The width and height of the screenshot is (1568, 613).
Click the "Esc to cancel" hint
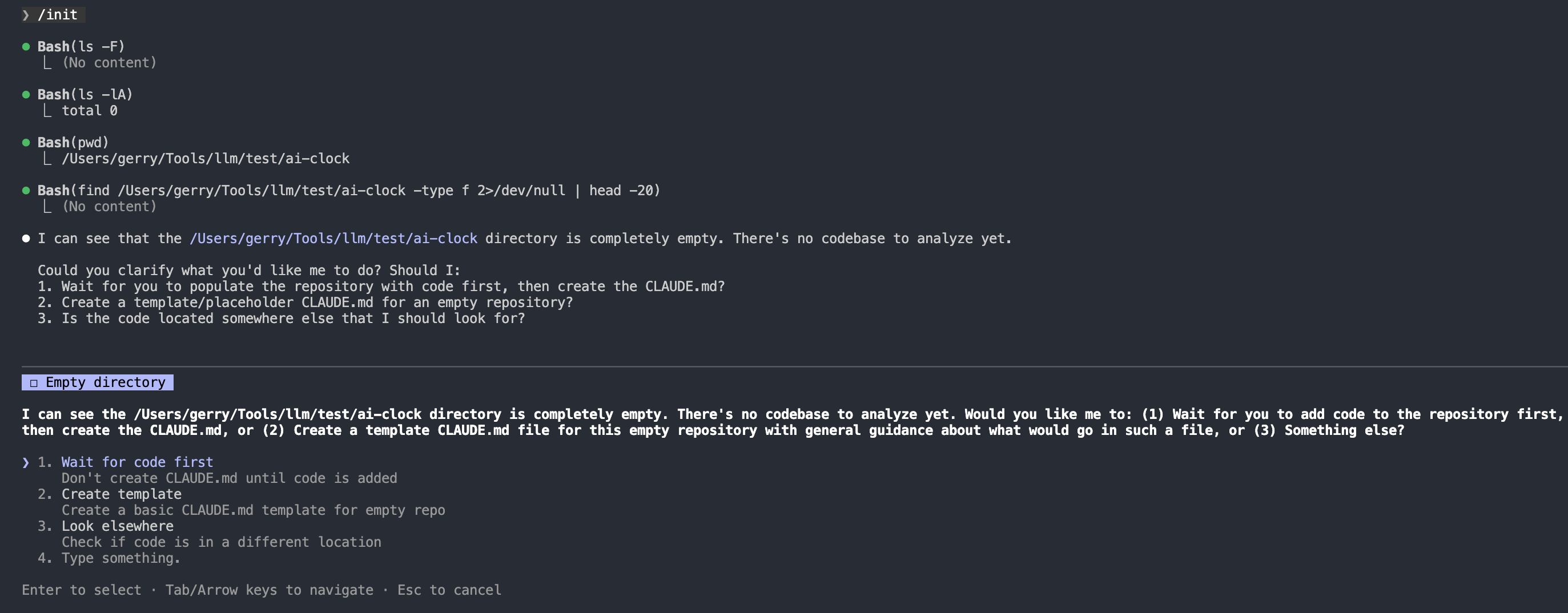tap(449, 590)
